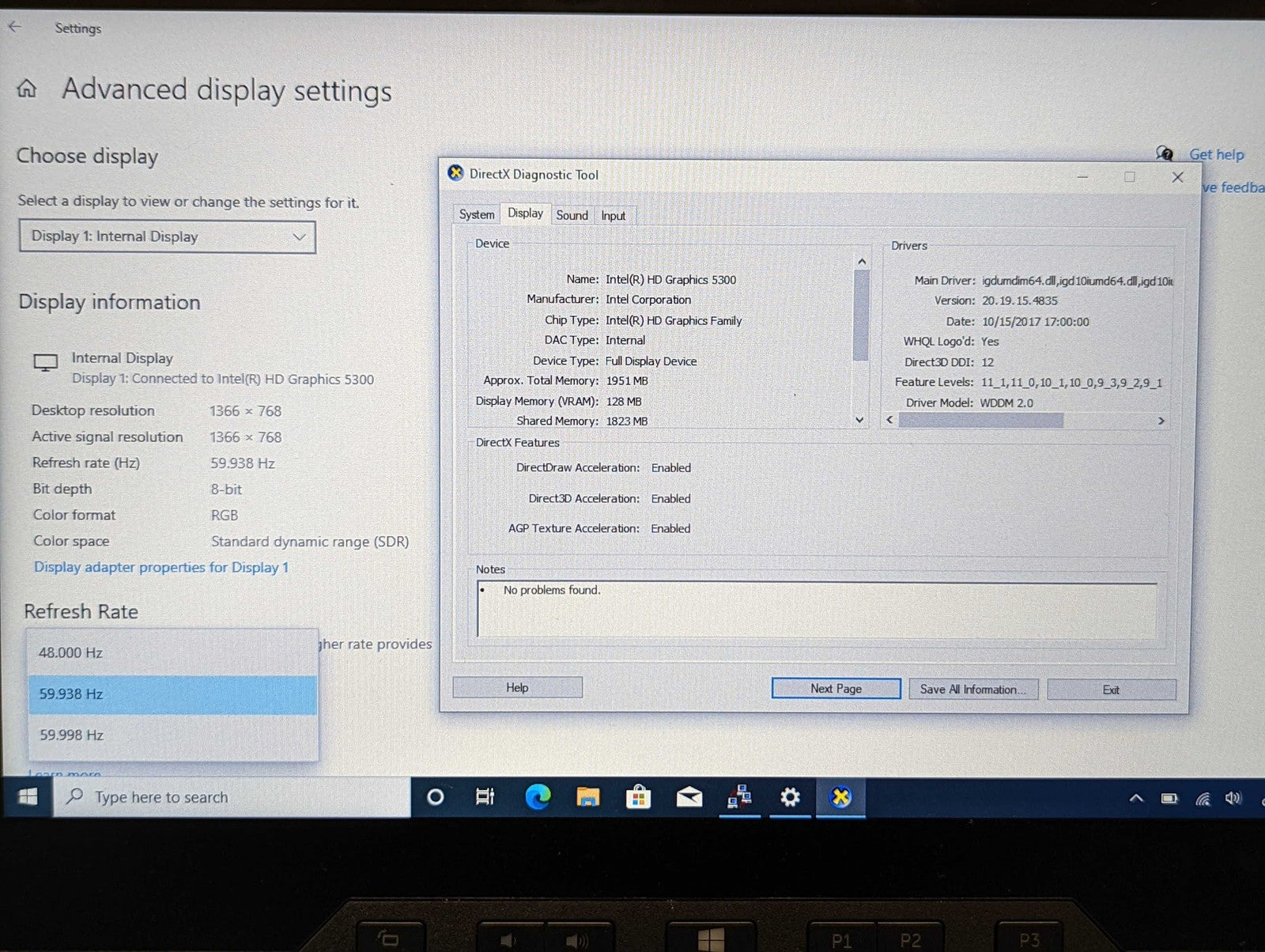Select 48.000 Hz refresh rate

coord(172,652)
